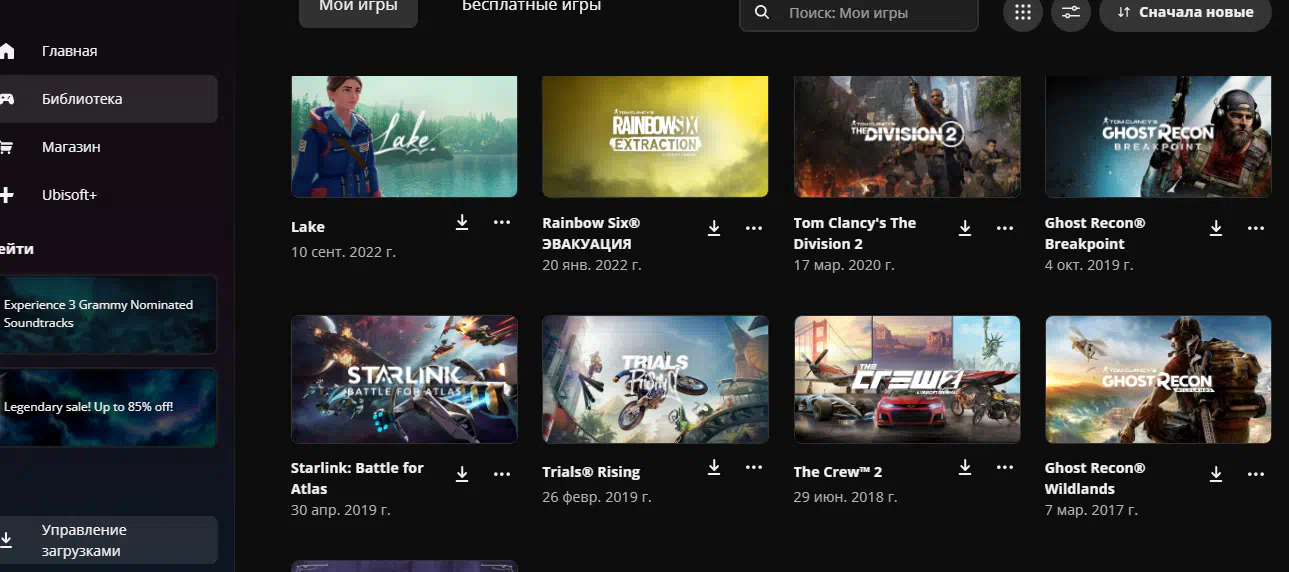This screenshot has width=1289, height=572.
Task: Download Rainbow Six ЭВАКУАЦИЯ with download icon
Action: click(x=714, y=228)
